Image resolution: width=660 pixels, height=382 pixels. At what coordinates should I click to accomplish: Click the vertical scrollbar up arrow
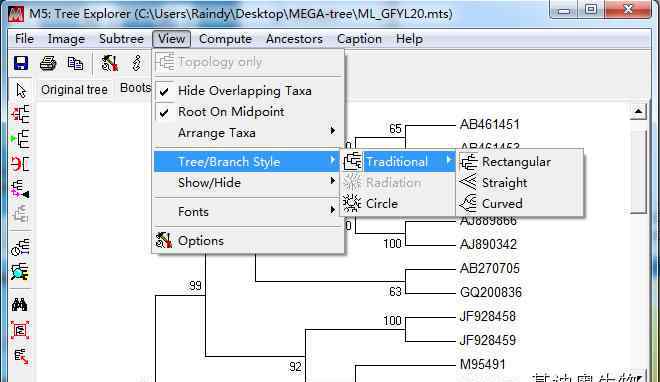pos(638,111)
